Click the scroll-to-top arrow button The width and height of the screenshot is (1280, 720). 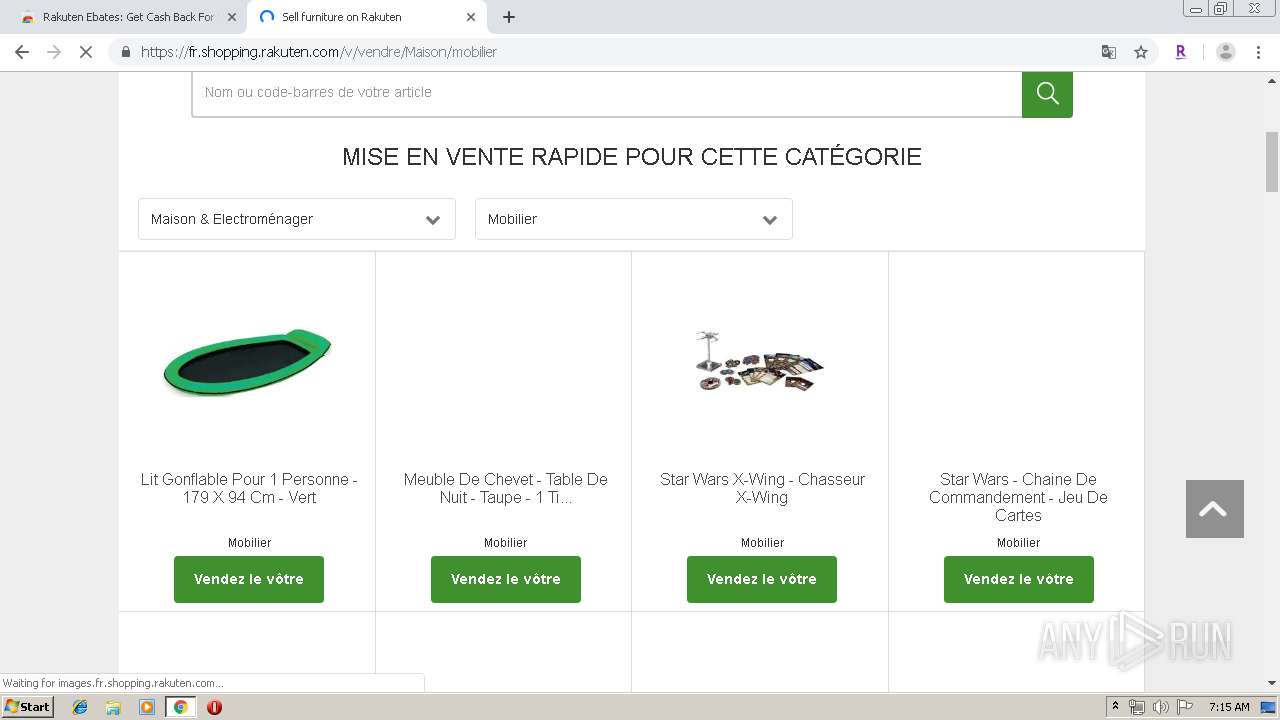(x=1214, y=509)
